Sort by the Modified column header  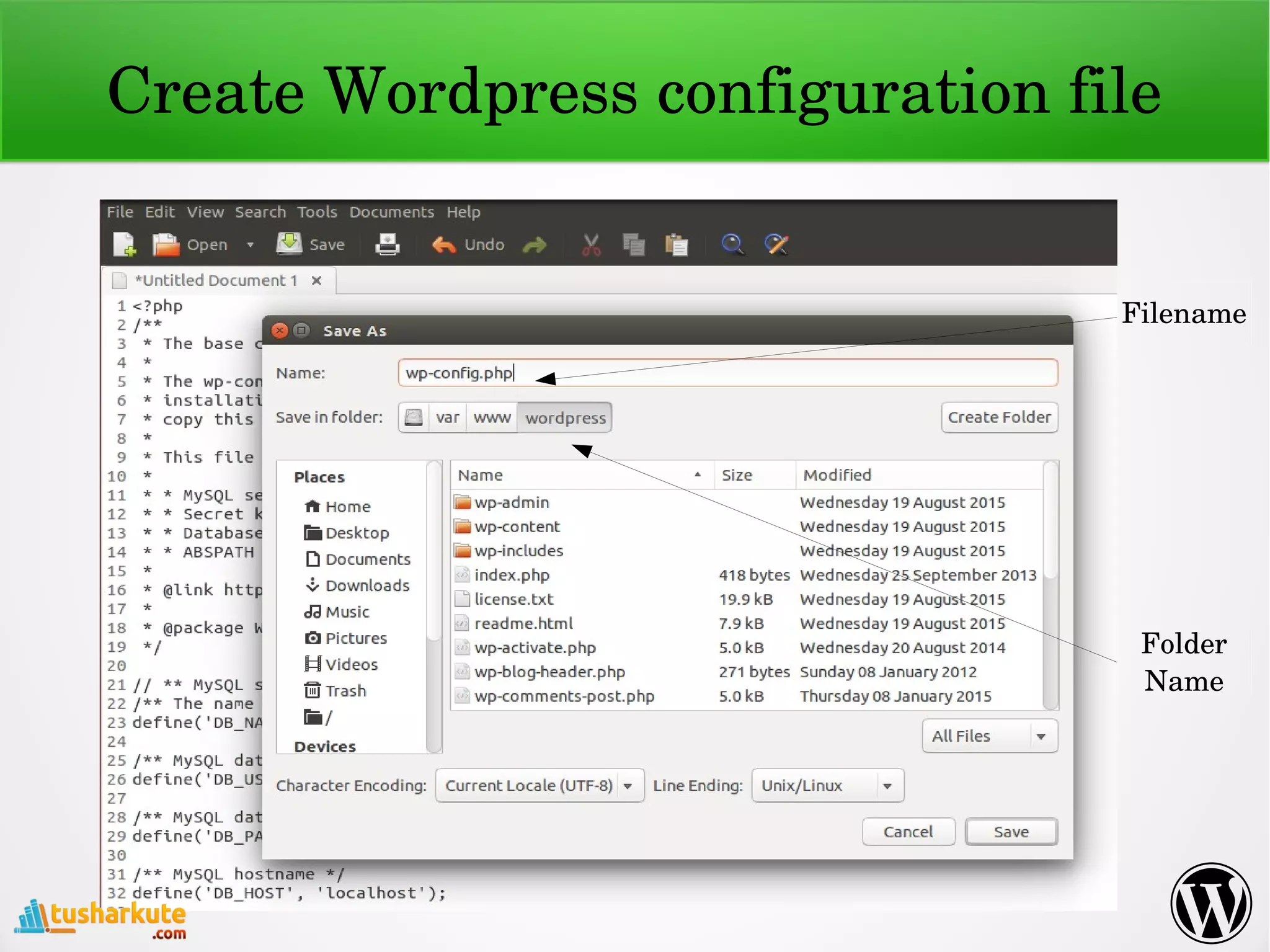click(x=919, y=475)
